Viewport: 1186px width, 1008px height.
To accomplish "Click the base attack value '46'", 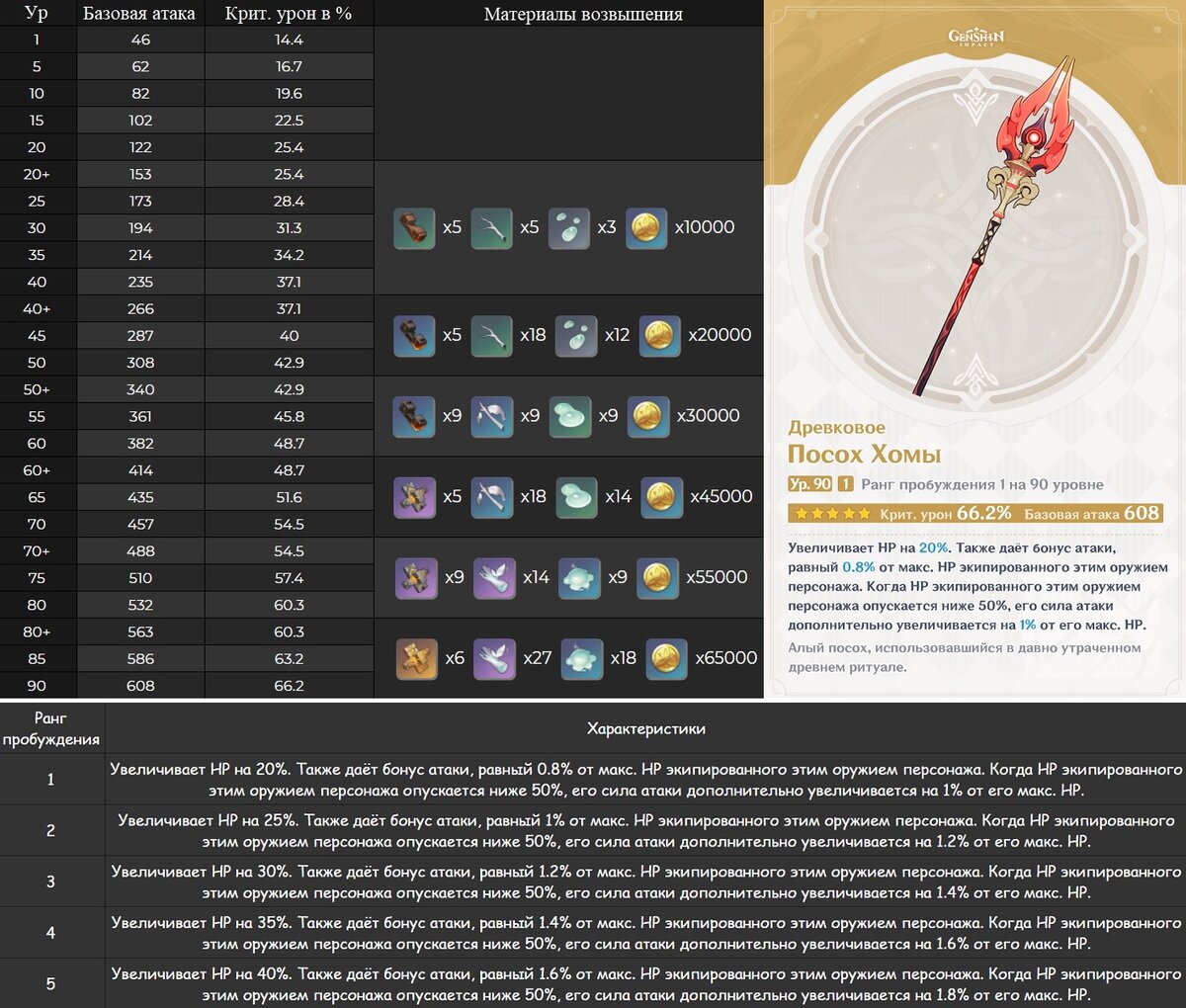I will [x=140, y=40].
